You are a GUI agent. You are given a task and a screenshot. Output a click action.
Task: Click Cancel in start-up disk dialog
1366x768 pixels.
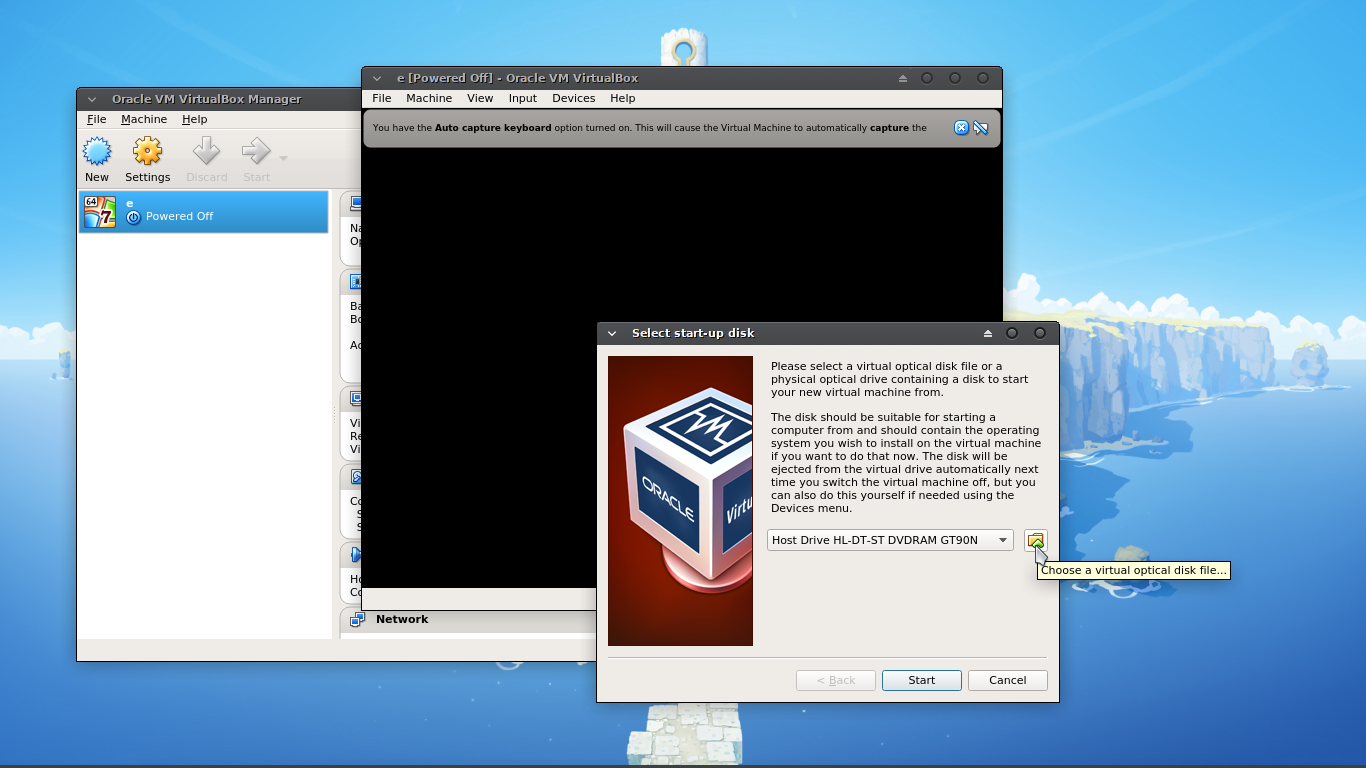[x=1007, y=680]
